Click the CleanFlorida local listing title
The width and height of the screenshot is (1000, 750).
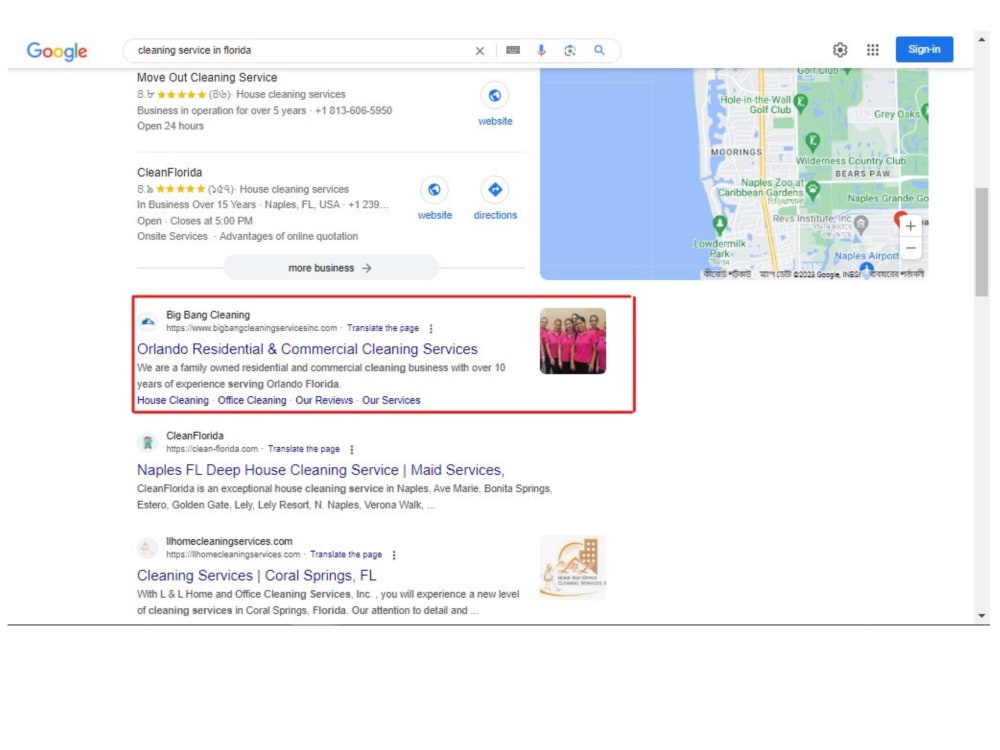[169, 172]
